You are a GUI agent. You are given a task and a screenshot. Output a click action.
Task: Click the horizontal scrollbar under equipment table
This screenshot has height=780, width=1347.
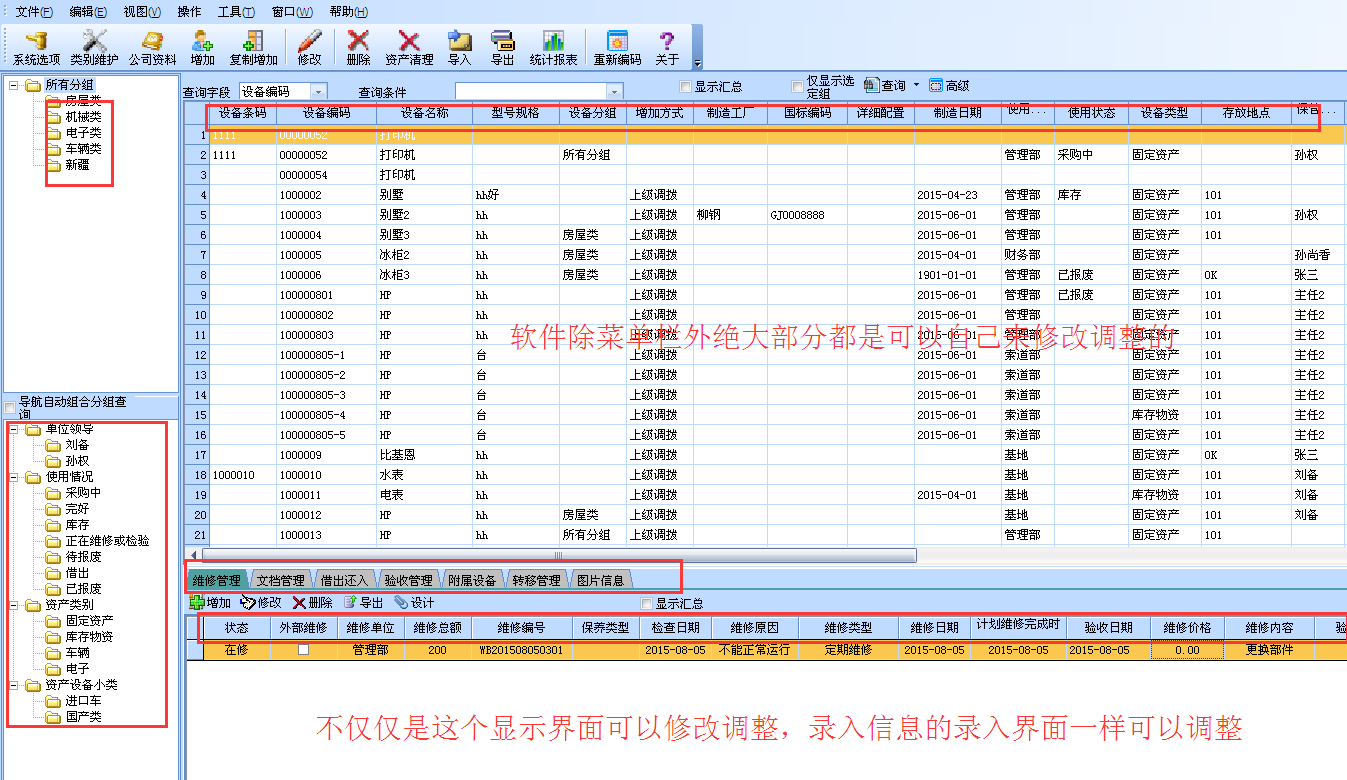[x=558, y=555]
